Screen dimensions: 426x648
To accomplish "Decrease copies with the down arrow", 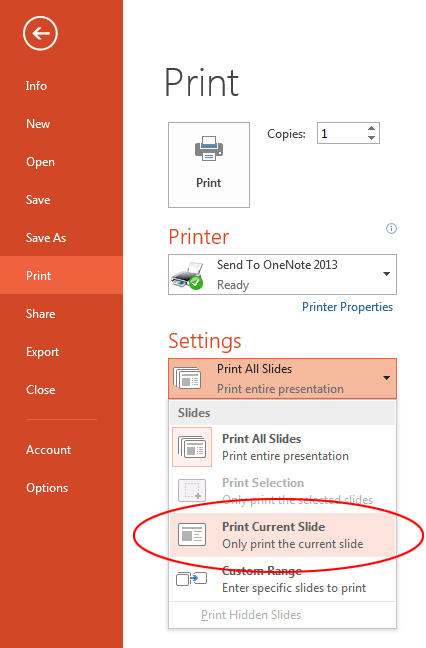I will click(x=371, y=138).
